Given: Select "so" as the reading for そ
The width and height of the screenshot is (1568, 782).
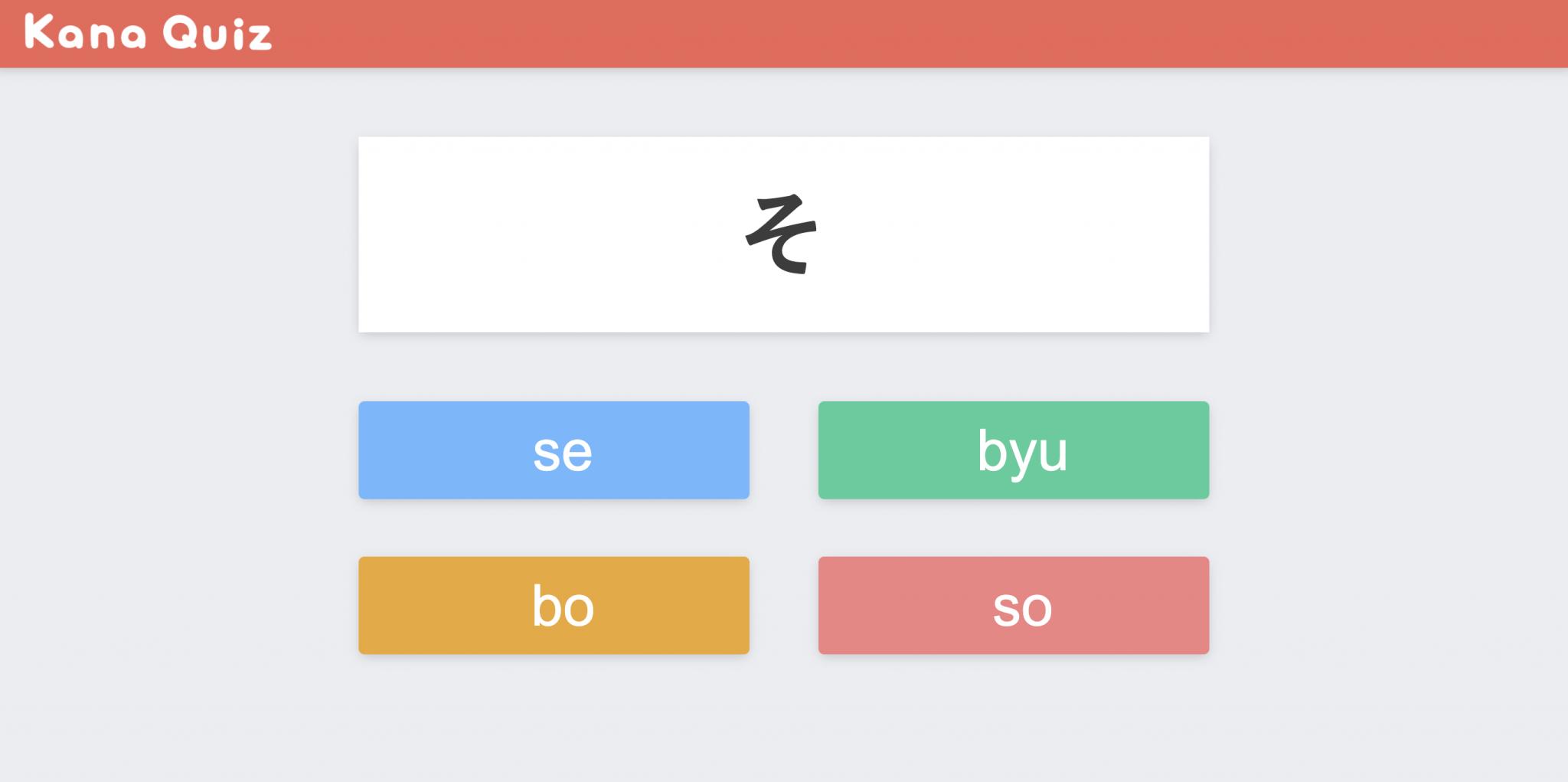Looking at the screenshot, I should coord(1014,605).
